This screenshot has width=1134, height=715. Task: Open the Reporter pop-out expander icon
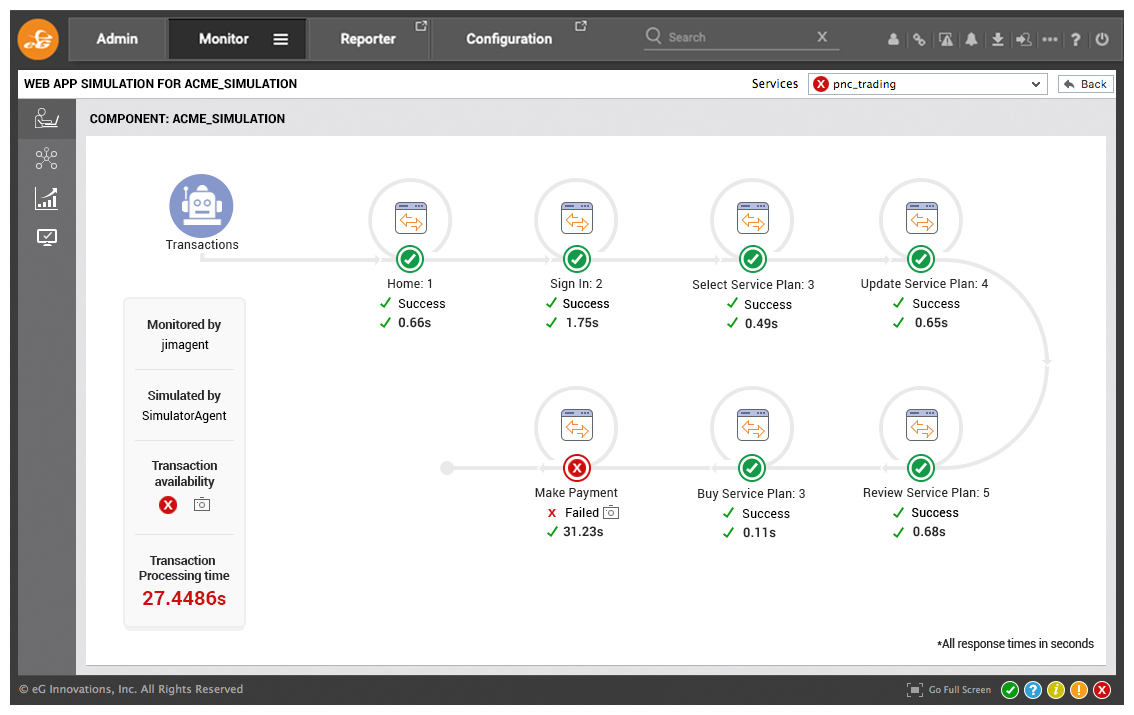click(x=421, y=26)
